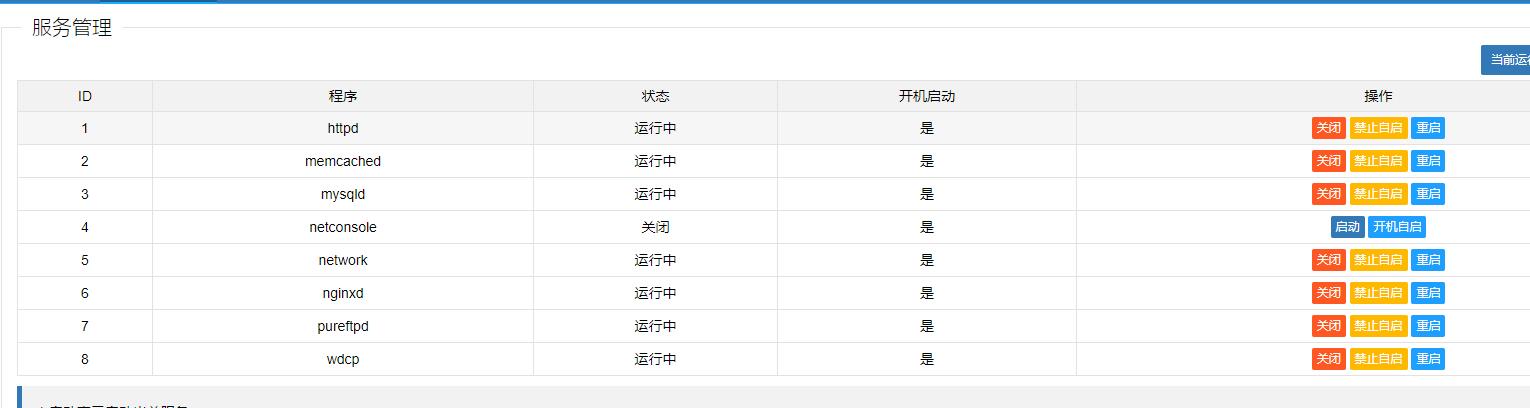Image resolution: width=1530 pixels, height=408 pixels.
Task: Click the blue 当前运行 button at top right
Action: [x=1507, y=60]
